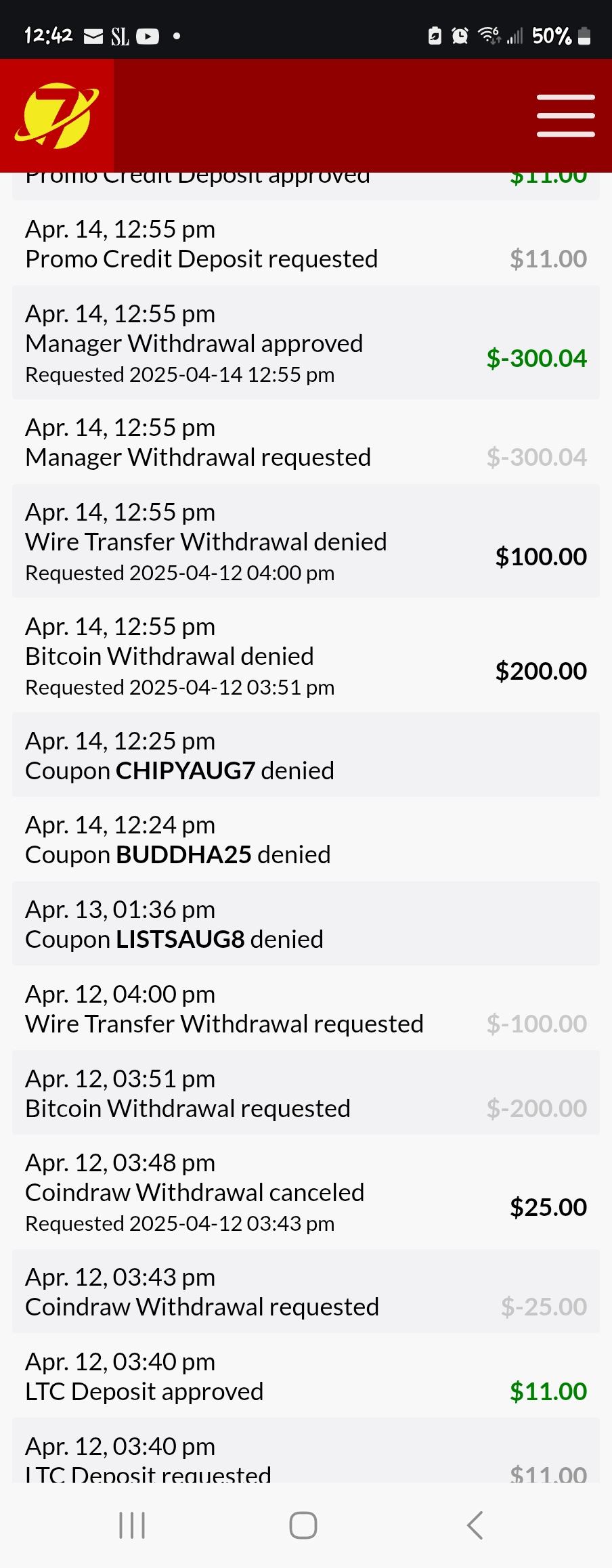This screenshot has height=1568, width=612.
Task: Tap the alarm clock status icon
Action: (460, 36)
